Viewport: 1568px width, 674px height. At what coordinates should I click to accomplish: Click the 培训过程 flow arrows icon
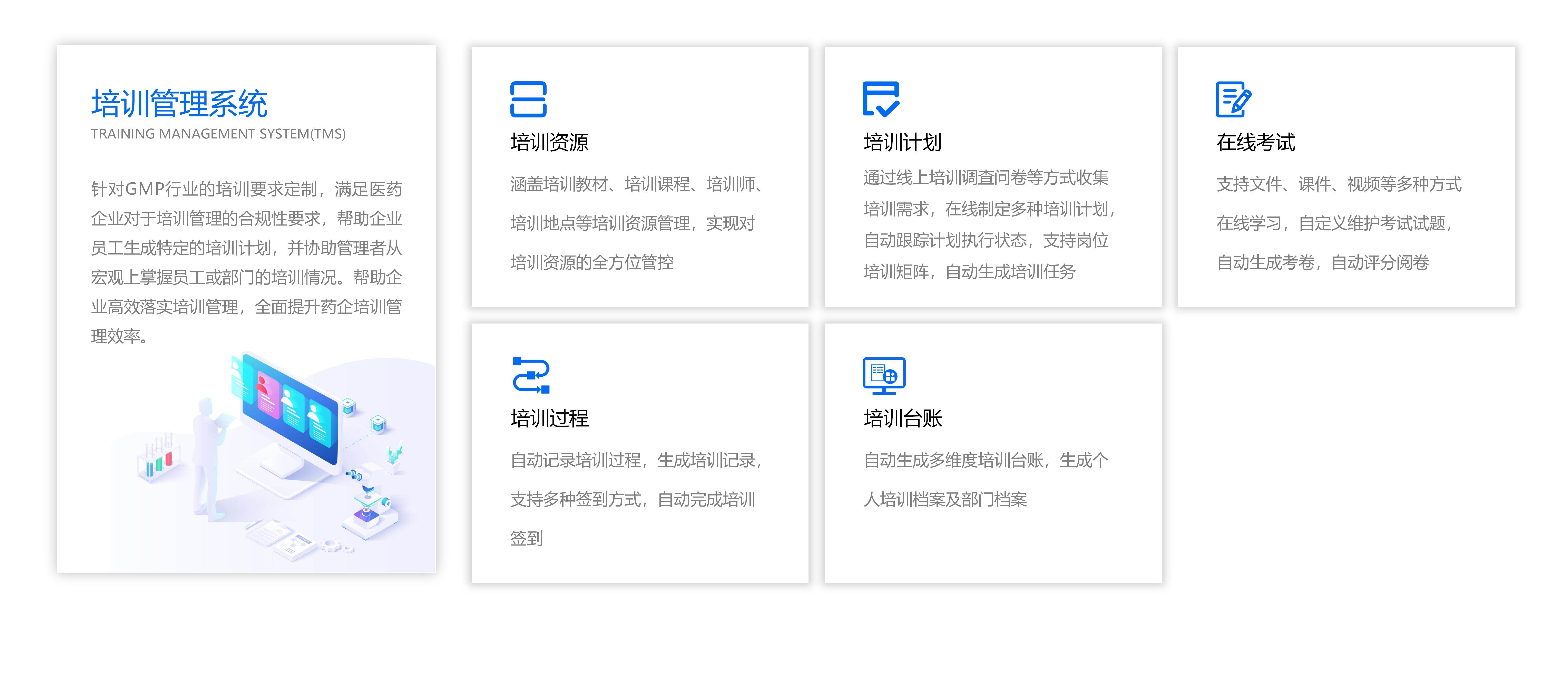tap(531, 375)
